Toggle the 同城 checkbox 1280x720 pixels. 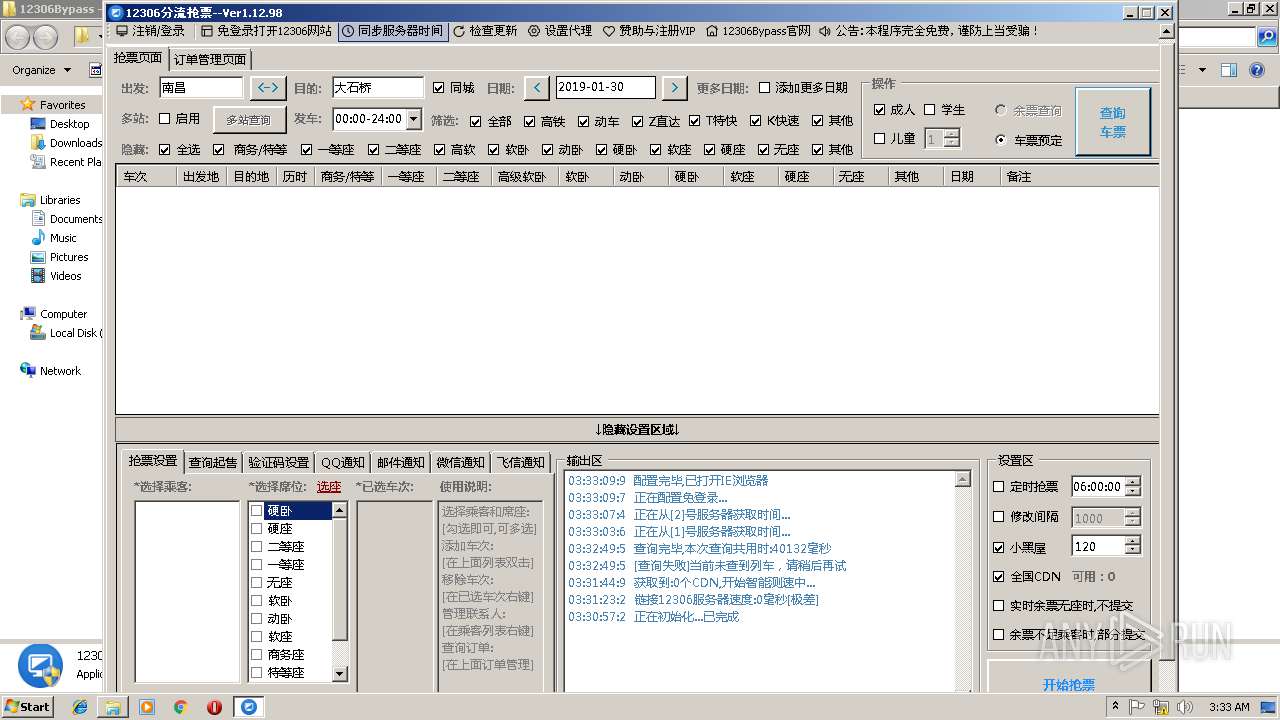coord(439,88)
